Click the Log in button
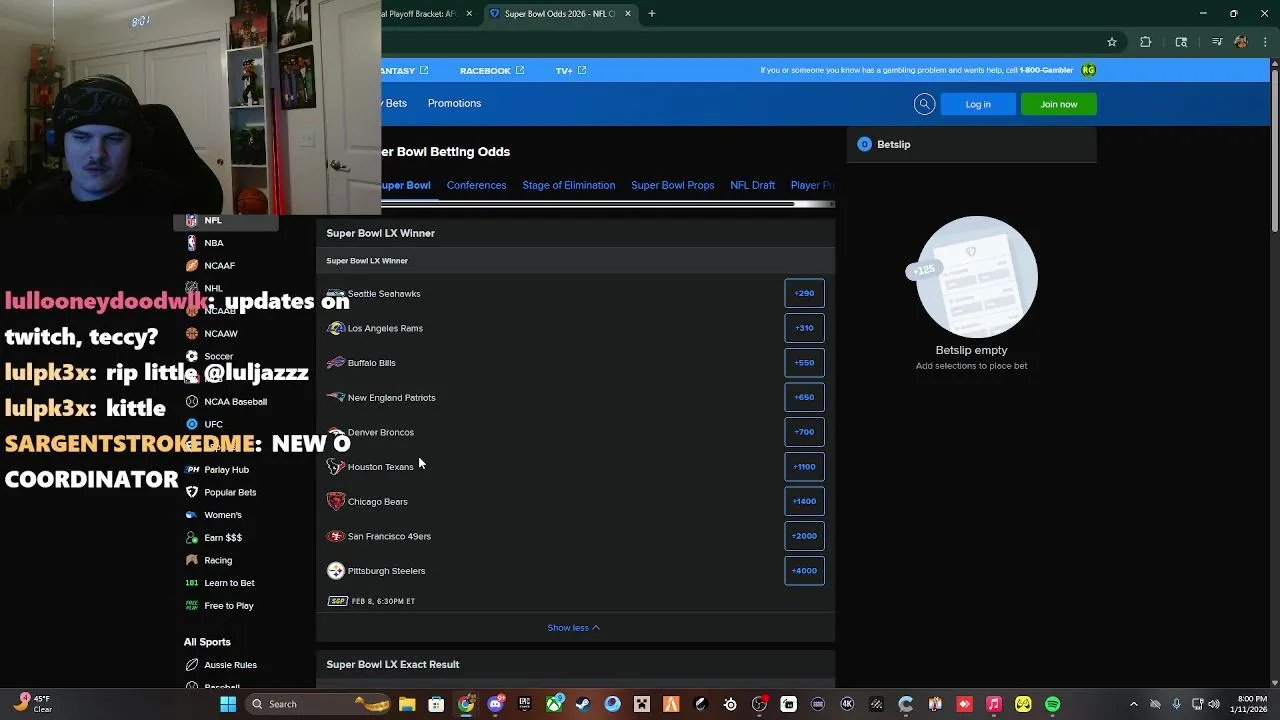The height and width of the screenshot is (720, 1280). click(x=978, y=104)
